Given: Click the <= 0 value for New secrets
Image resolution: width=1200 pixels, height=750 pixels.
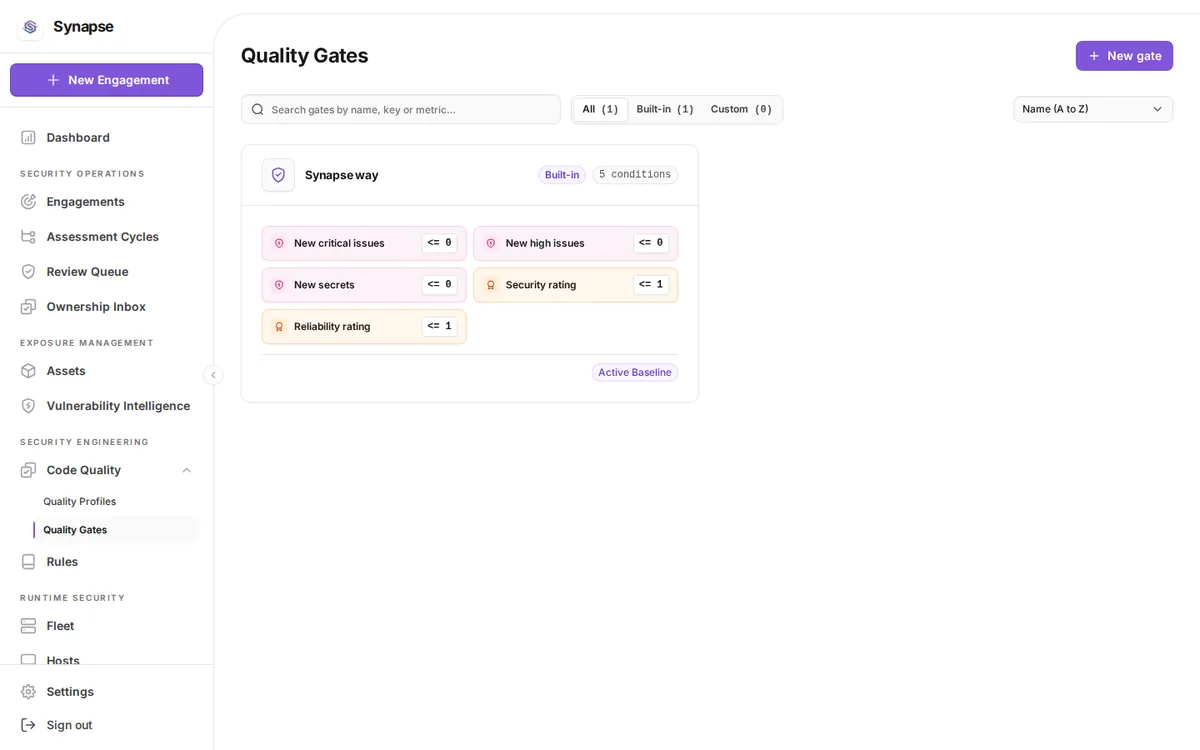Looking at the screenshot, I should [x=440, y=285].
